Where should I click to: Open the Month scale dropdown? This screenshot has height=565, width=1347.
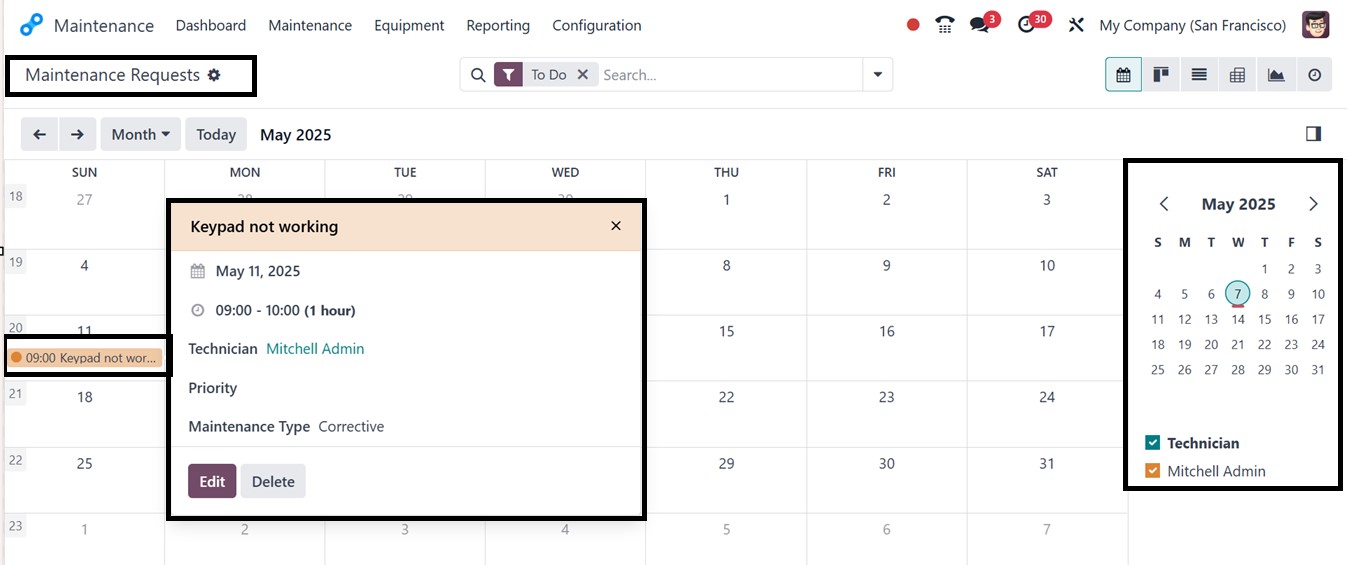pyautogui.click(x=140, y=134)
